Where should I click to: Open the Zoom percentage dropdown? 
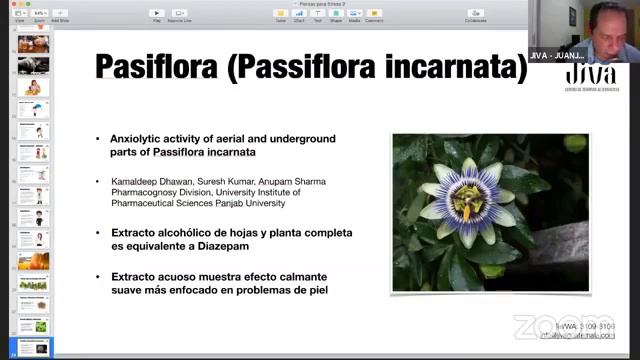click(40, 13)
